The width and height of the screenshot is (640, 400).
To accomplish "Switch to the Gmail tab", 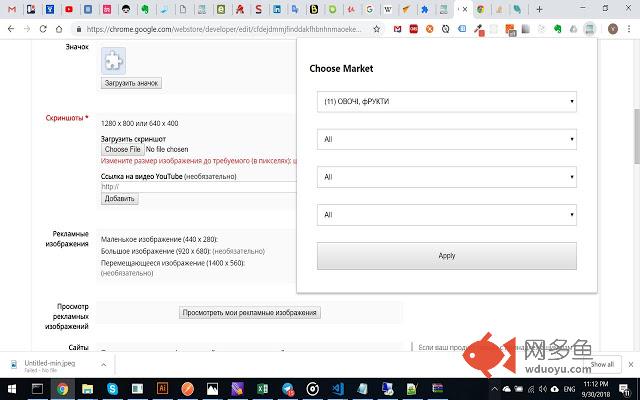I will click(8, 9).
